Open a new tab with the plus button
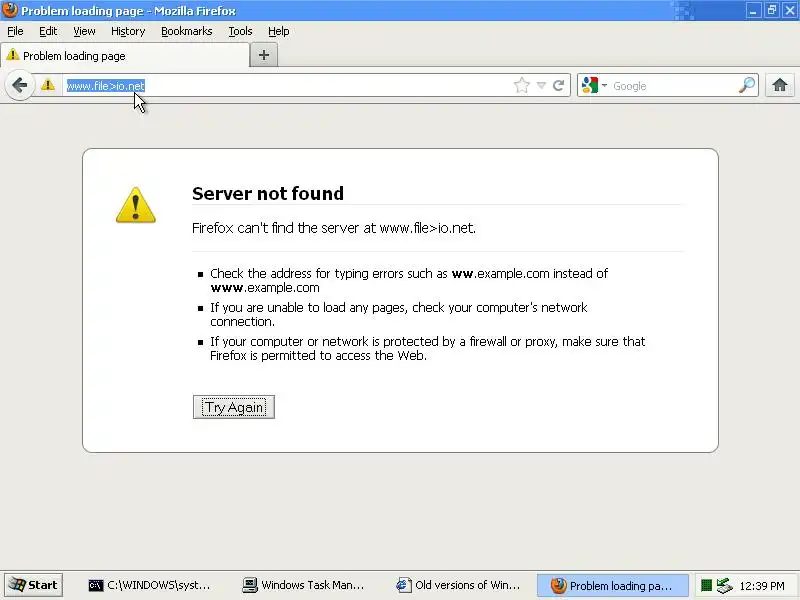 264,55
